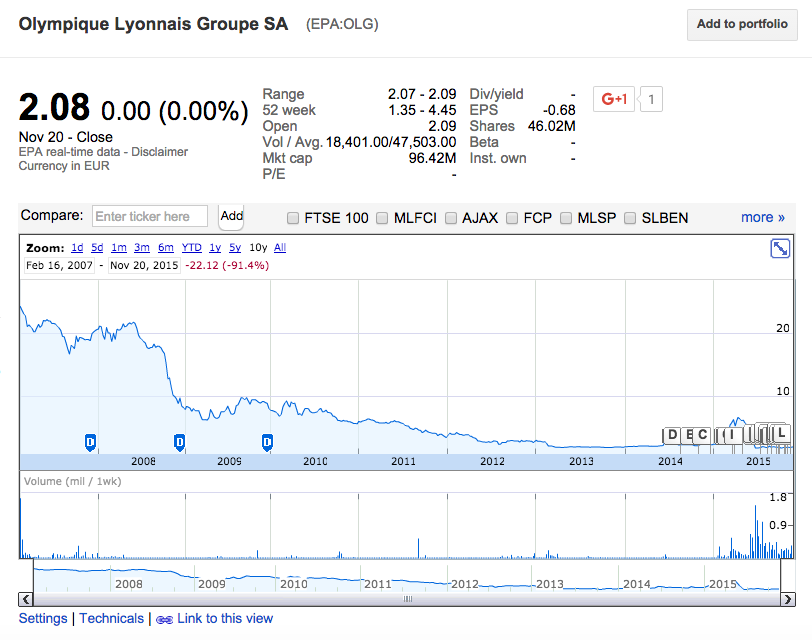Click 2012 in the overview range strip

tap(465, 584)
